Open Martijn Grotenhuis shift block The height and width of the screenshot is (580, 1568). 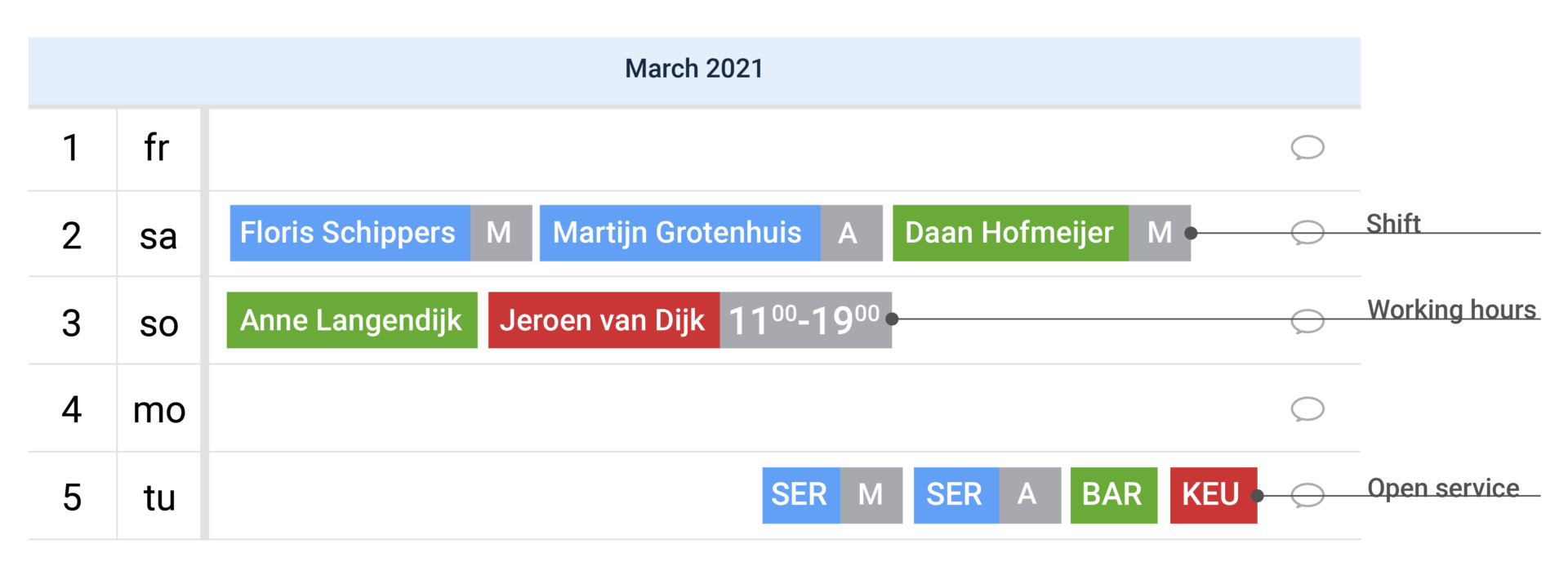[x=679, y=234]
